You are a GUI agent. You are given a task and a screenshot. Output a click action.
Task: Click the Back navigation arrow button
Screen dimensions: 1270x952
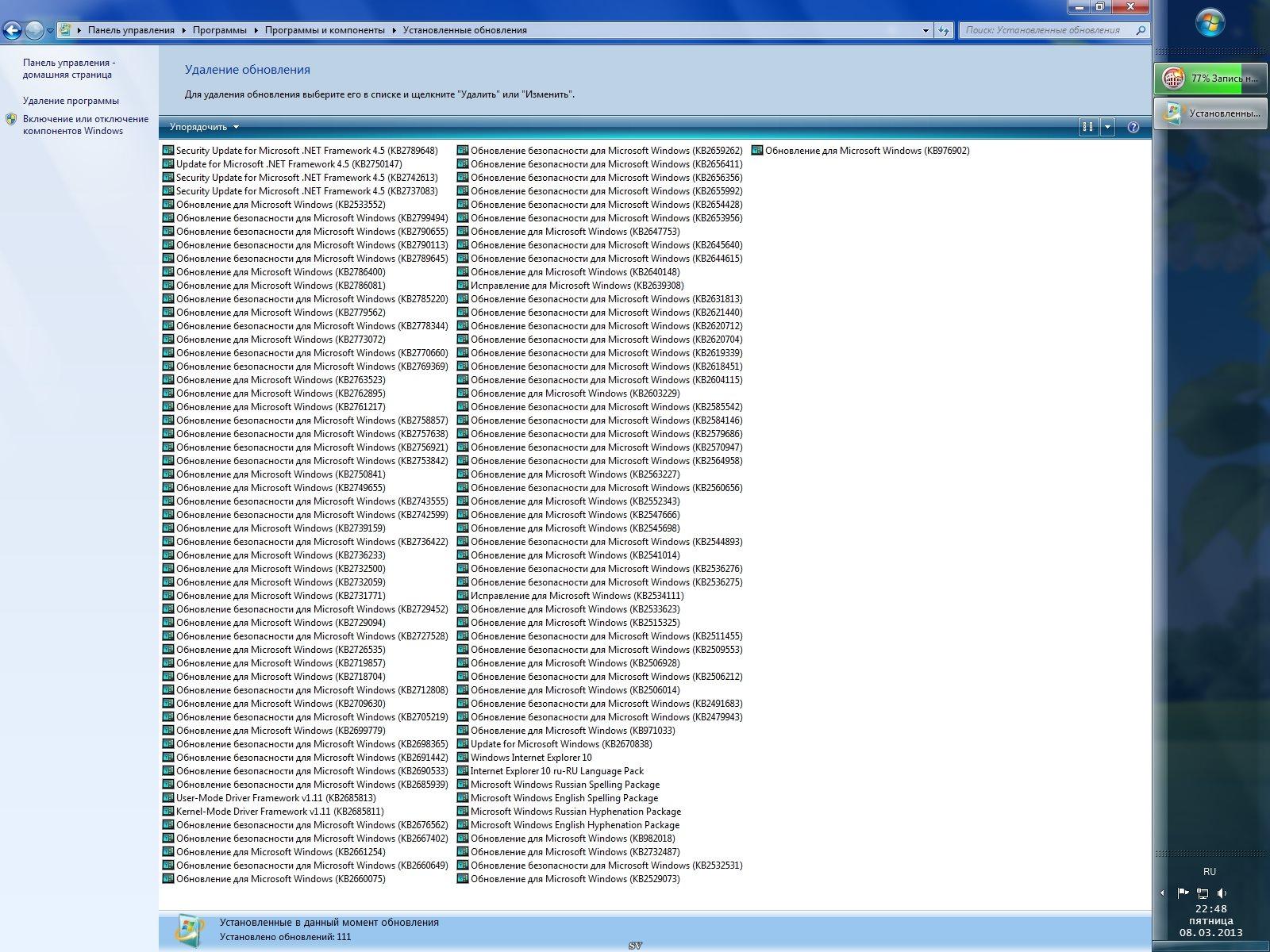[12, 31]
